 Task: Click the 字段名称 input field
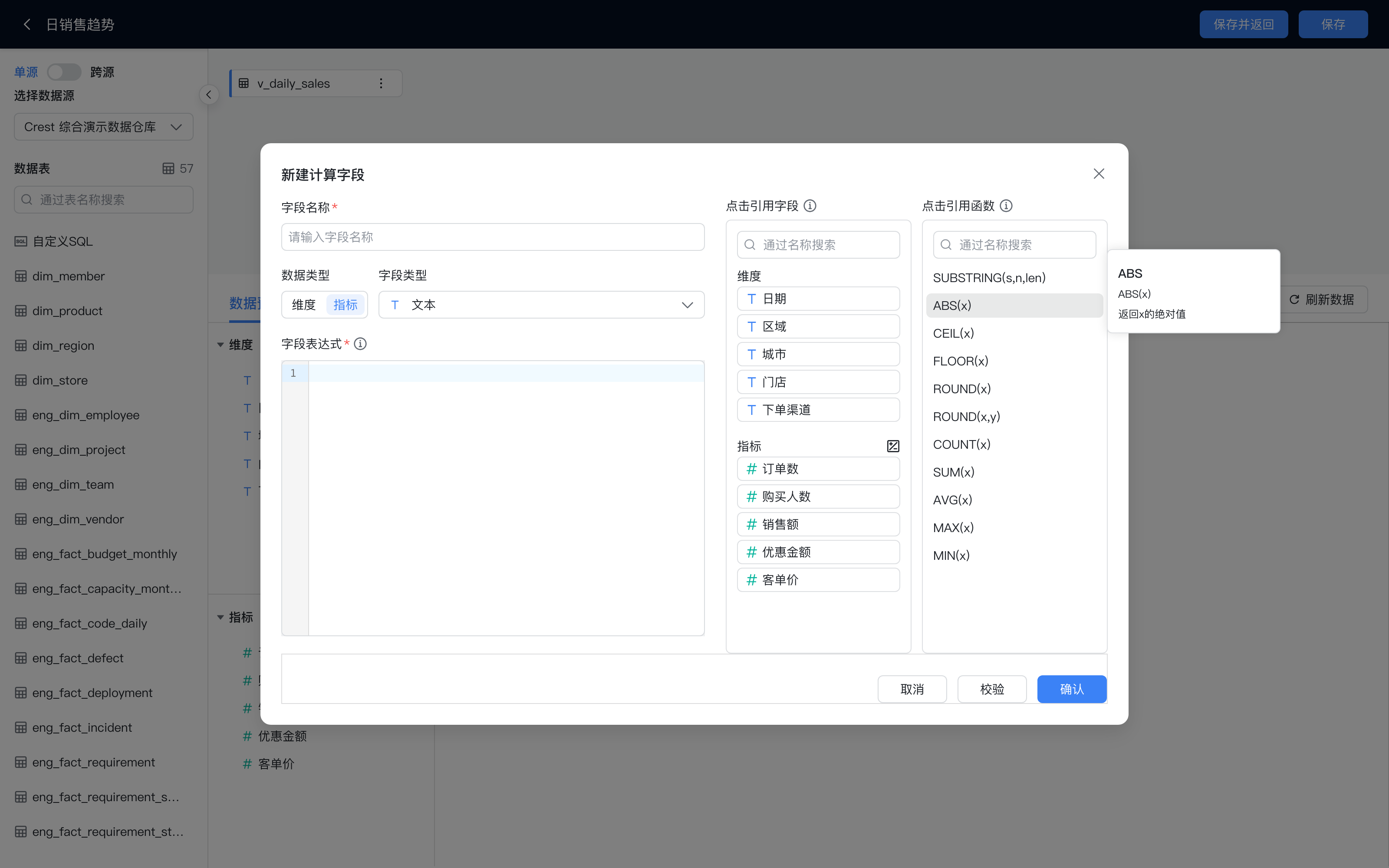tap(493, 237)
